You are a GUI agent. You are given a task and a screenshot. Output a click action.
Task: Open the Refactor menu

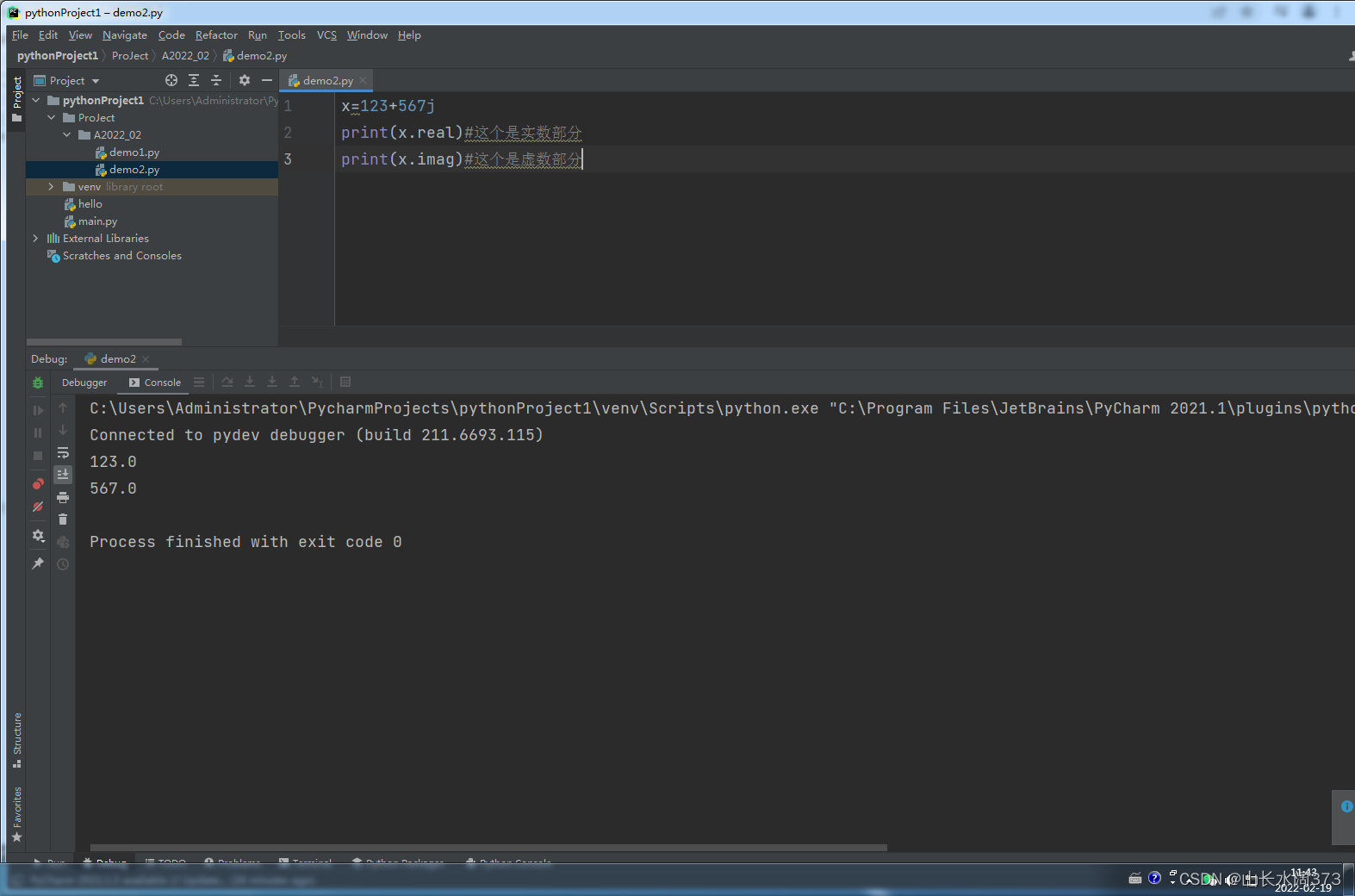click(216, 35)
